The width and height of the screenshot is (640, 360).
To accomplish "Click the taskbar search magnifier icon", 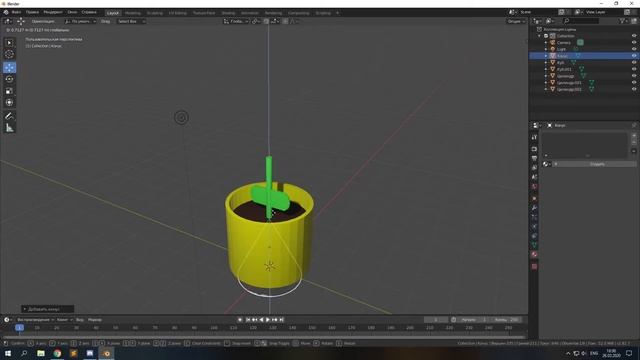I will tap(24, 353).
